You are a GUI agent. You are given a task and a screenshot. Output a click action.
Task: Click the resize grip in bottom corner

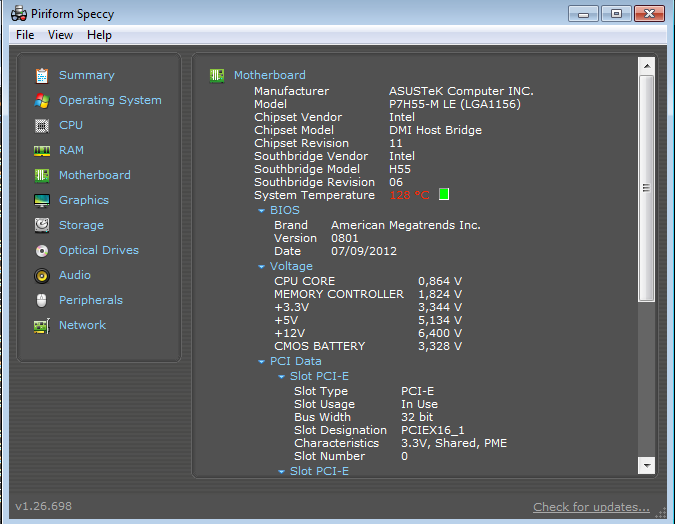[x=660, y=513]
